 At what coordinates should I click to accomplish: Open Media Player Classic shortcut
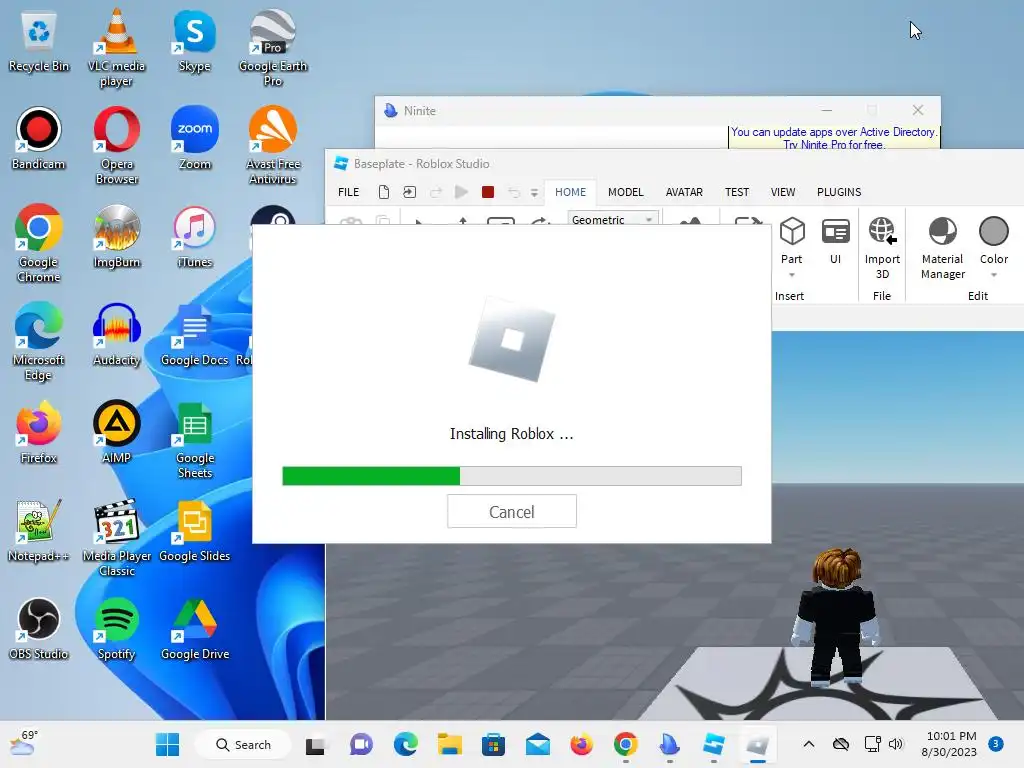pos(116,537)
